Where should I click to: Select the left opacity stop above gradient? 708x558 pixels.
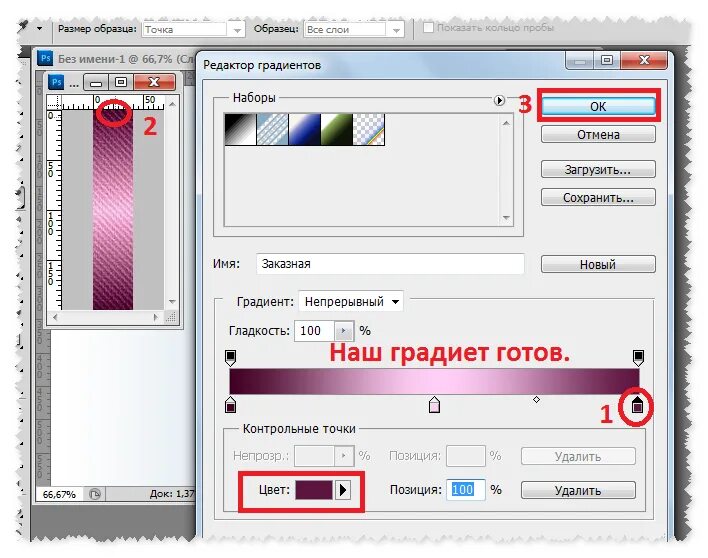pos(230,358)
